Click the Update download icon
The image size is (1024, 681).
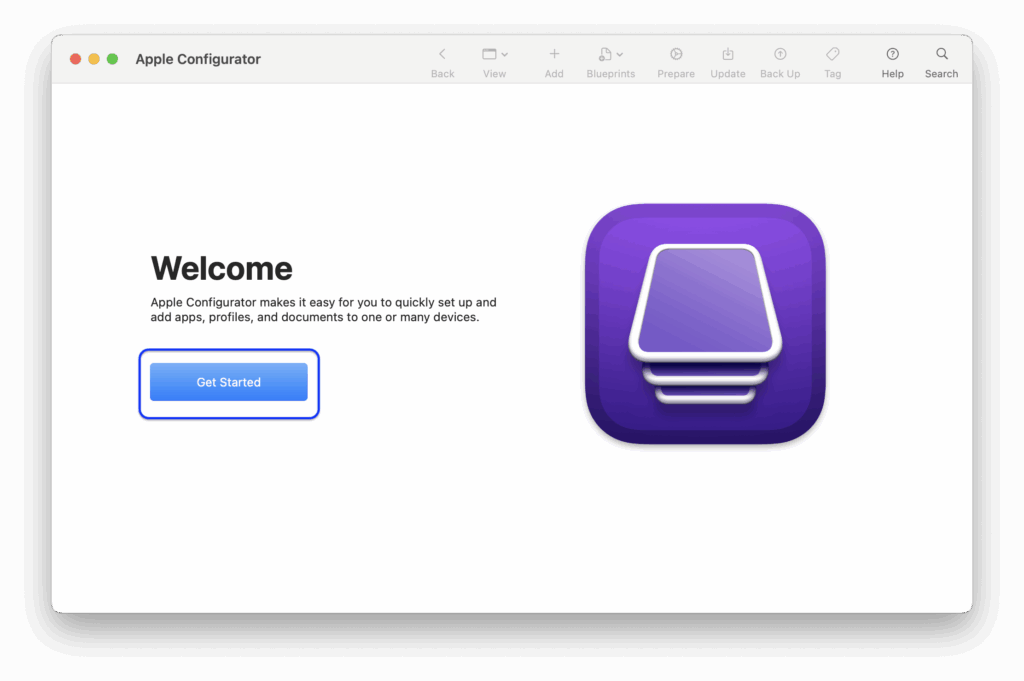coord(728,54)
